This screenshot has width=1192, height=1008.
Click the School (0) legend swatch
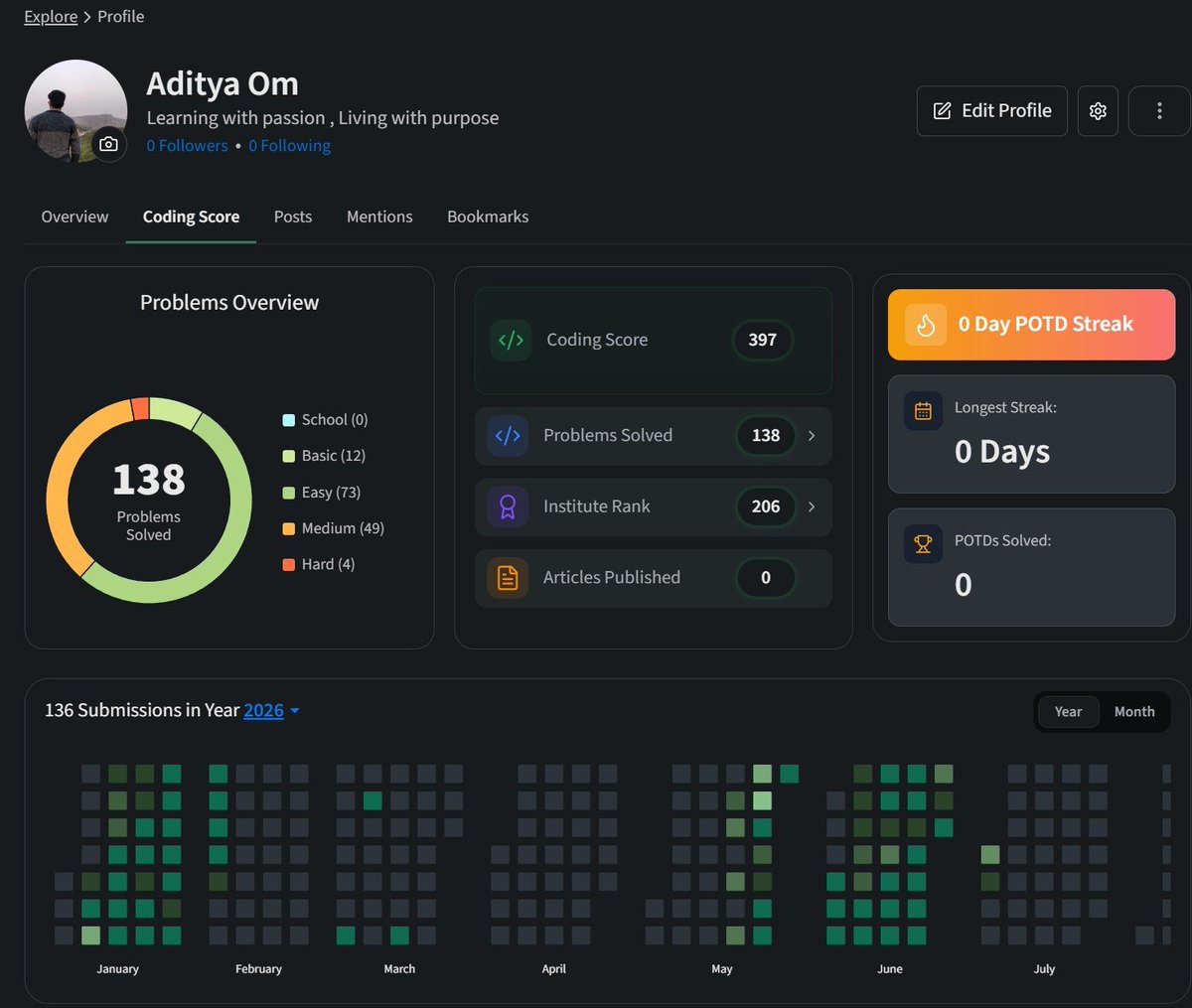coord(289,420)
